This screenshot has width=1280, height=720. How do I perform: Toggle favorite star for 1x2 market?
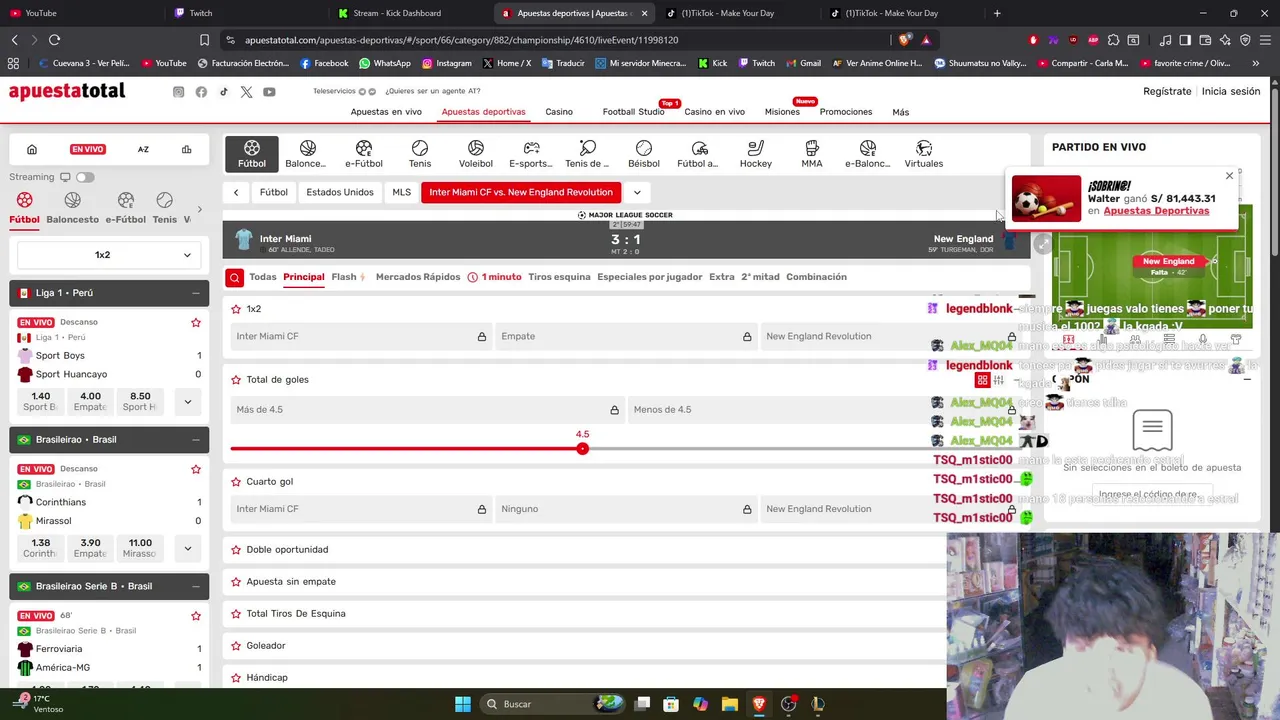point(236,309)
